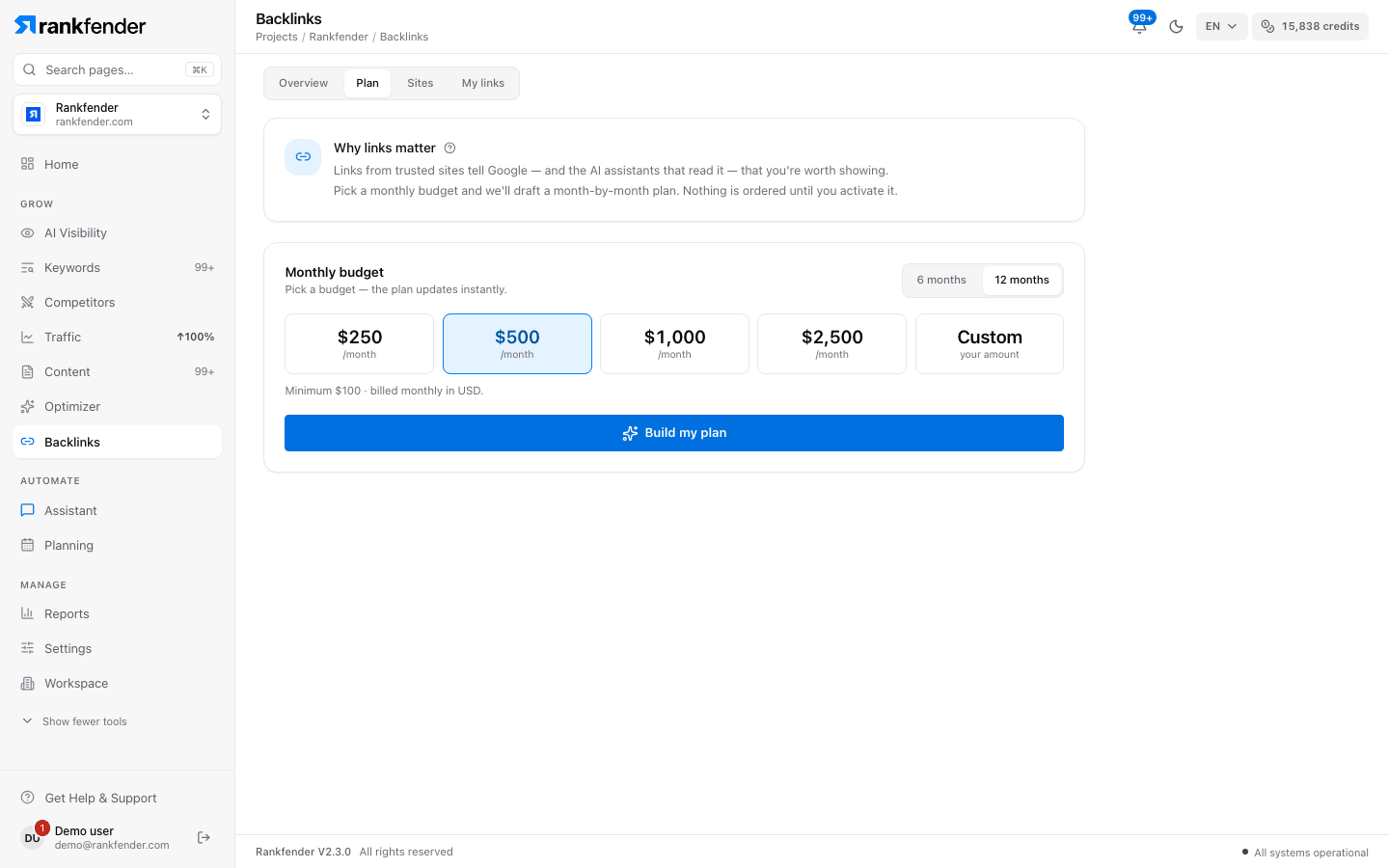1389x868 pixels.
Task: Go to Home in sidebar
Action: click(117, 164)
